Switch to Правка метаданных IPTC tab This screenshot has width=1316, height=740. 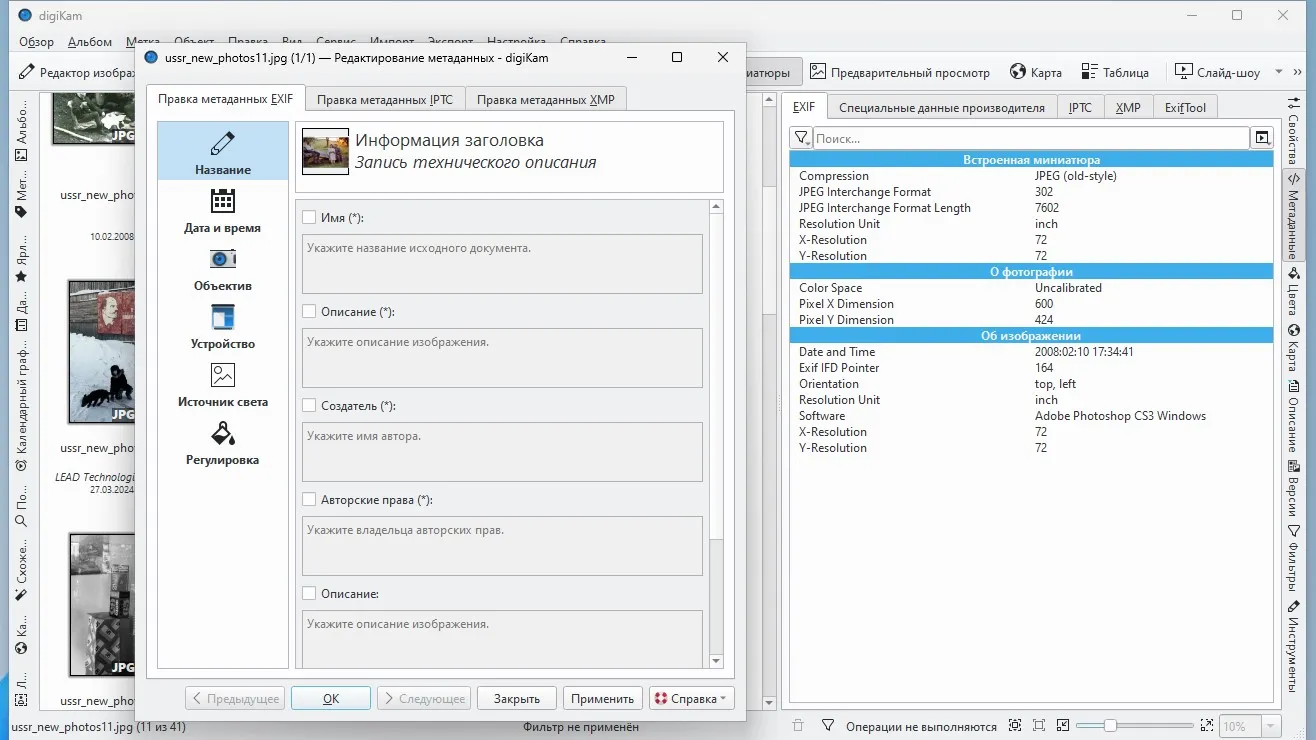384,100
